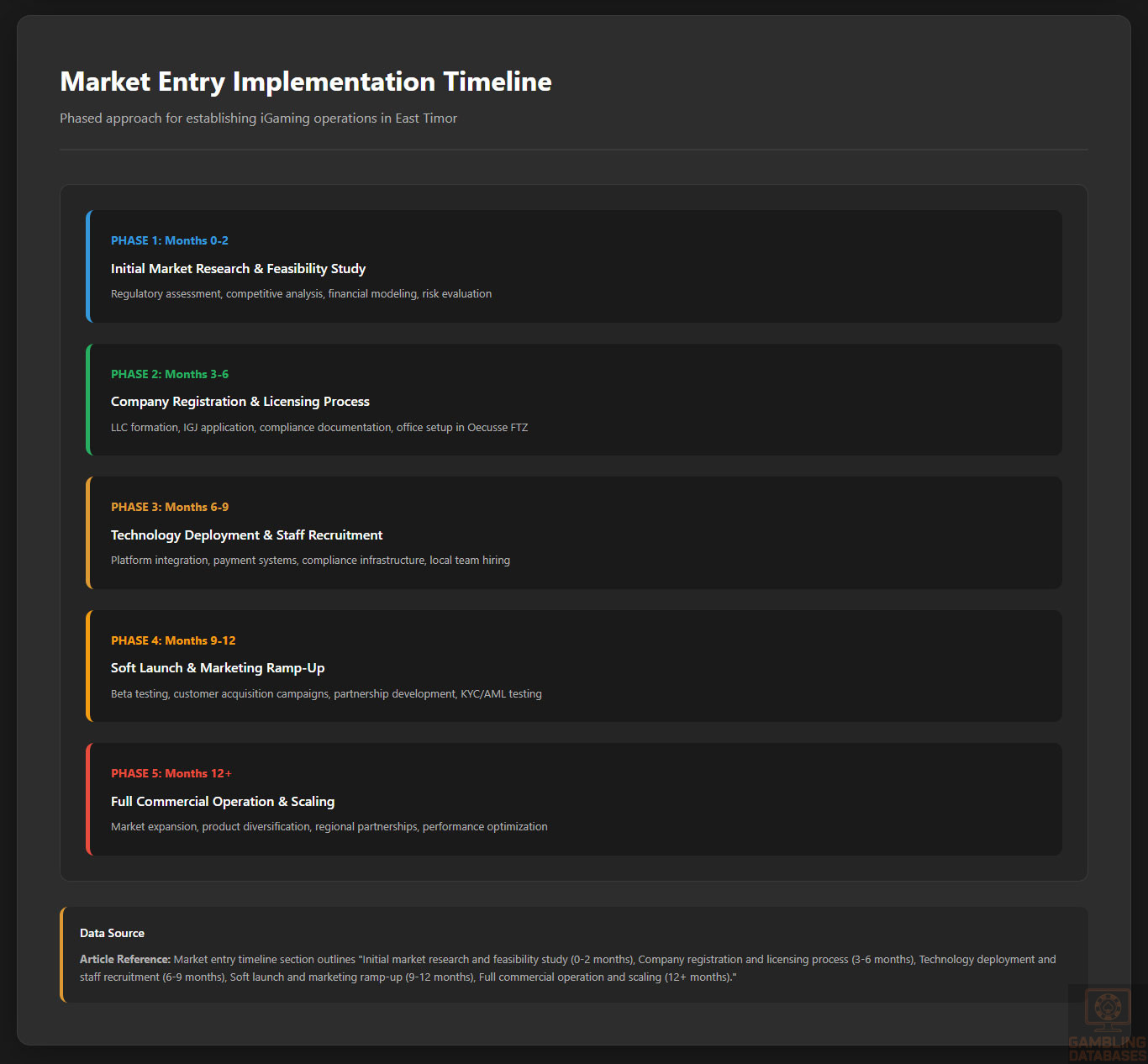
Task: Click the Platform integration, payment systems description
Action: pyautogui.click(x=310, y=561)
